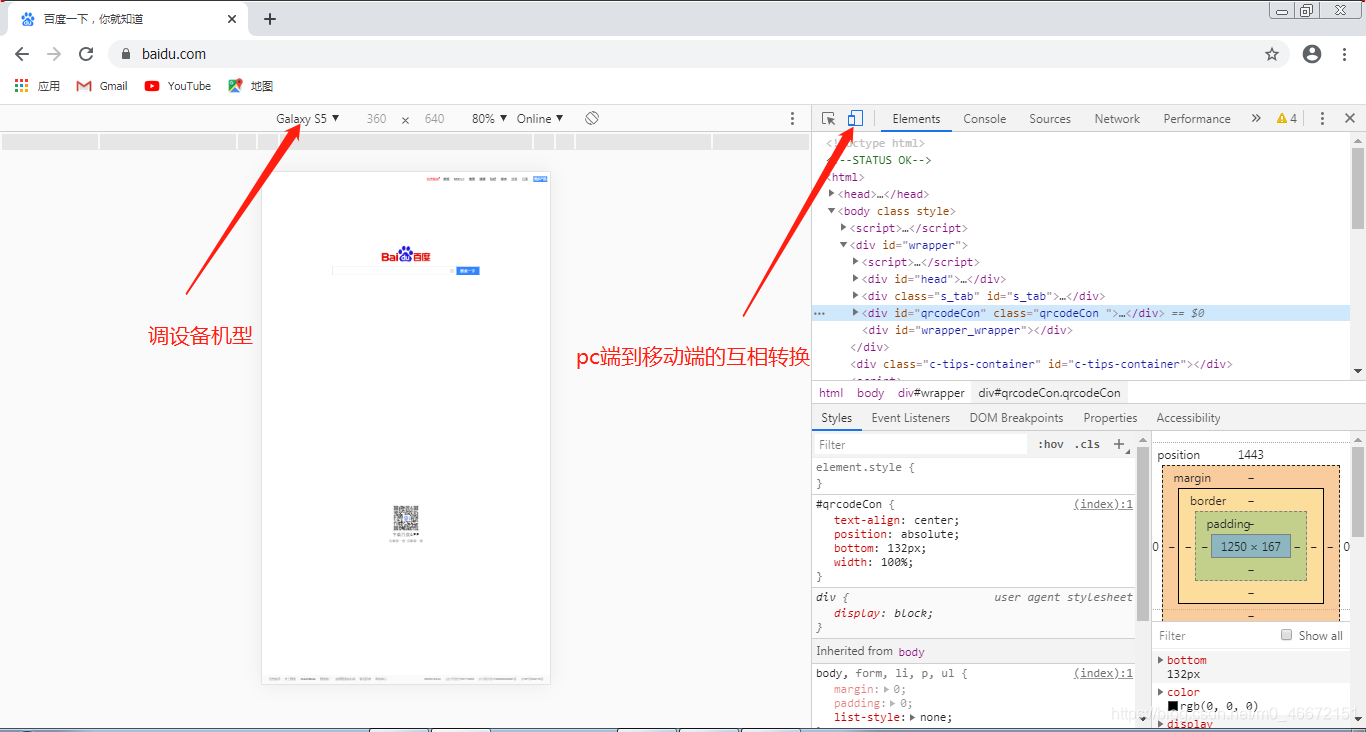Open Chrome main menu icon
1366x732 pixels.
(1342, 54)
